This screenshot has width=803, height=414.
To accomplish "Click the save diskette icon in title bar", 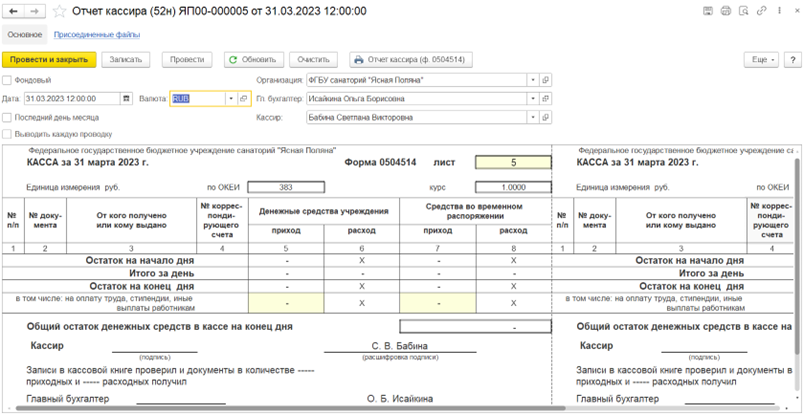I will (708, 11).
